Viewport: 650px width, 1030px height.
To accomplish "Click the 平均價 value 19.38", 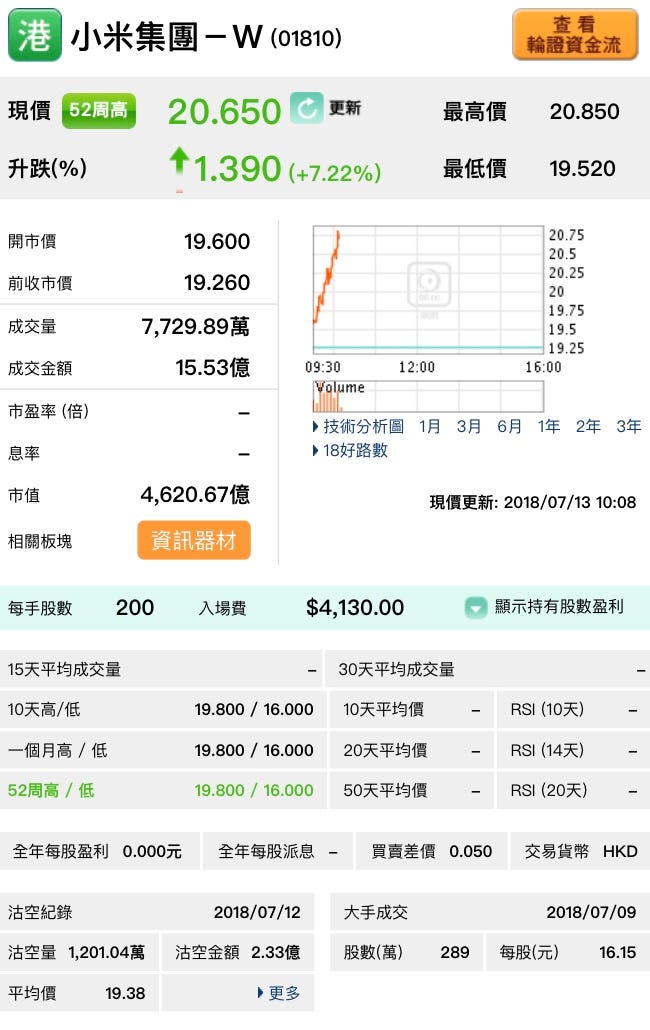I will (125, 993).
